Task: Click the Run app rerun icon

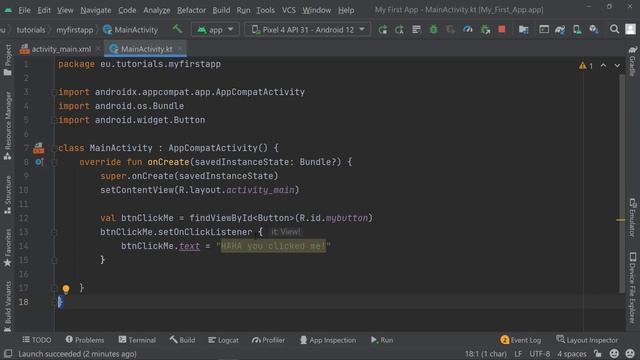Action: click(382, 29)
